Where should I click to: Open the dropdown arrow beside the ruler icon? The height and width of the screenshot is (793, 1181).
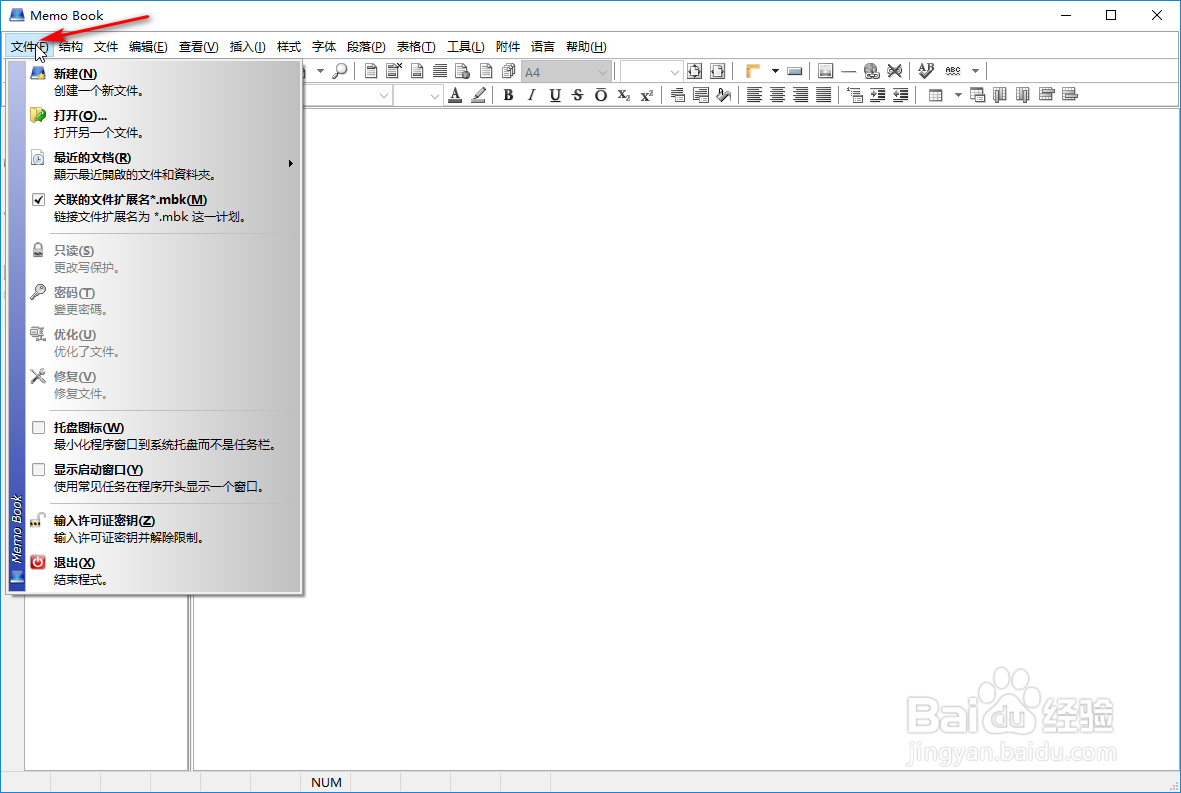775,71
